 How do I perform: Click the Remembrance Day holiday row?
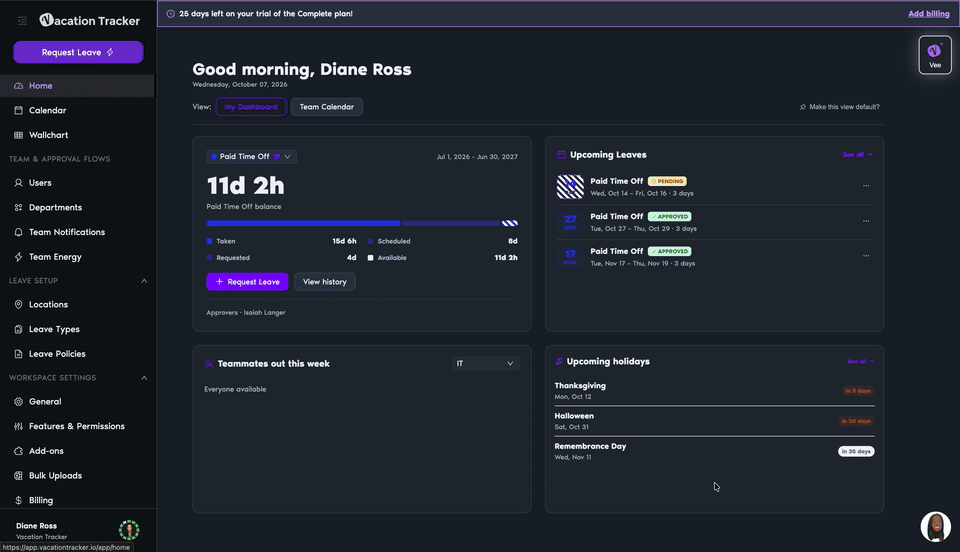pos(714,451)
